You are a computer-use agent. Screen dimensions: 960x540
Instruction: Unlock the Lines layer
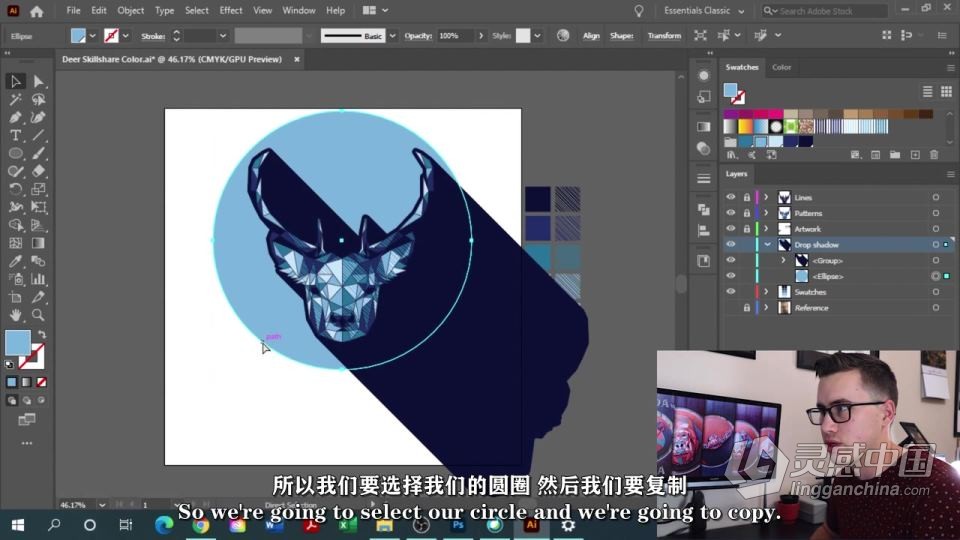pos(746,197)
